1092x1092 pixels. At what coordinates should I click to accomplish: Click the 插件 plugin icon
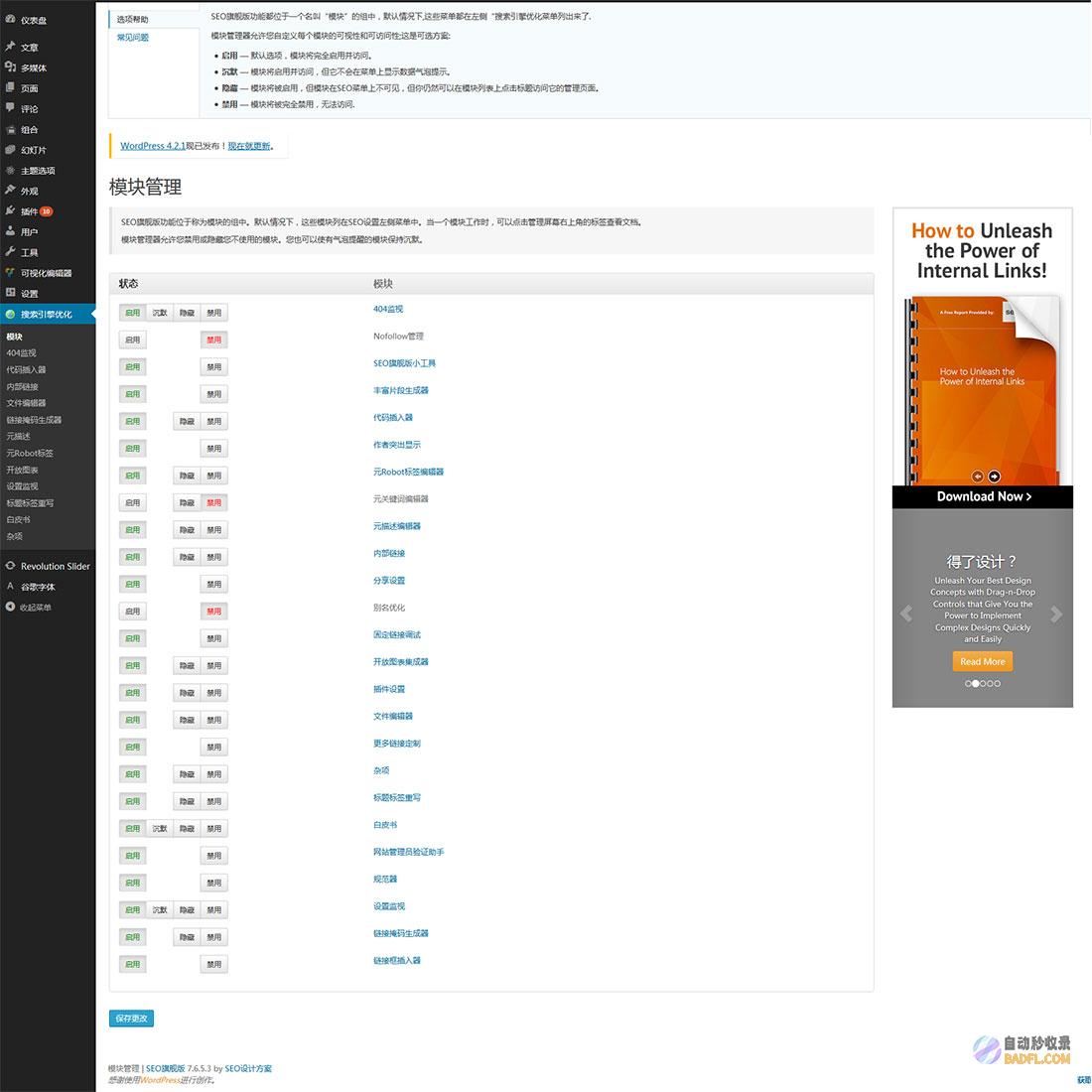click(10, 210)
